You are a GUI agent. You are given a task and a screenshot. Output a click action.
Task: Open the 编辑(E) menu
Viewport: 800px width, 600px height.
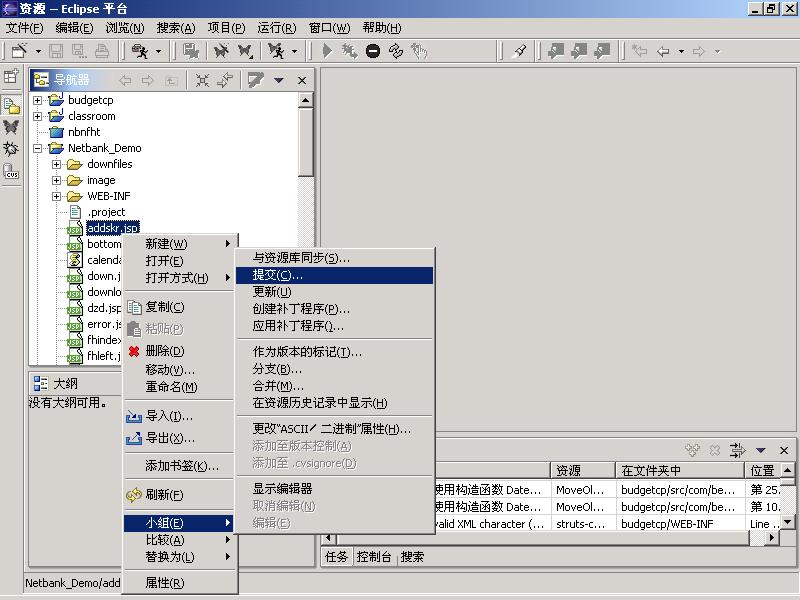[74, 28]
